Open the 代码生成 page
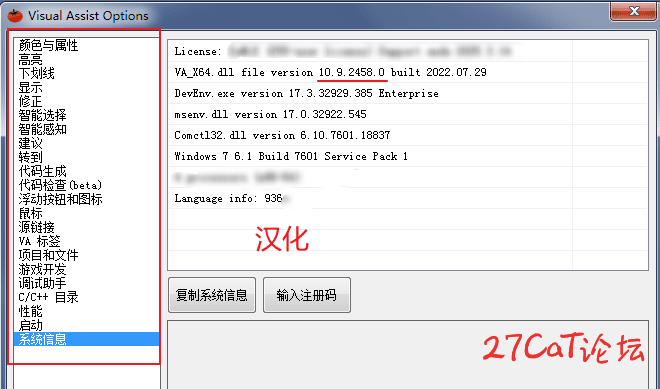The image size is (660, 389). pyautogui.click(x=42, y=171)
